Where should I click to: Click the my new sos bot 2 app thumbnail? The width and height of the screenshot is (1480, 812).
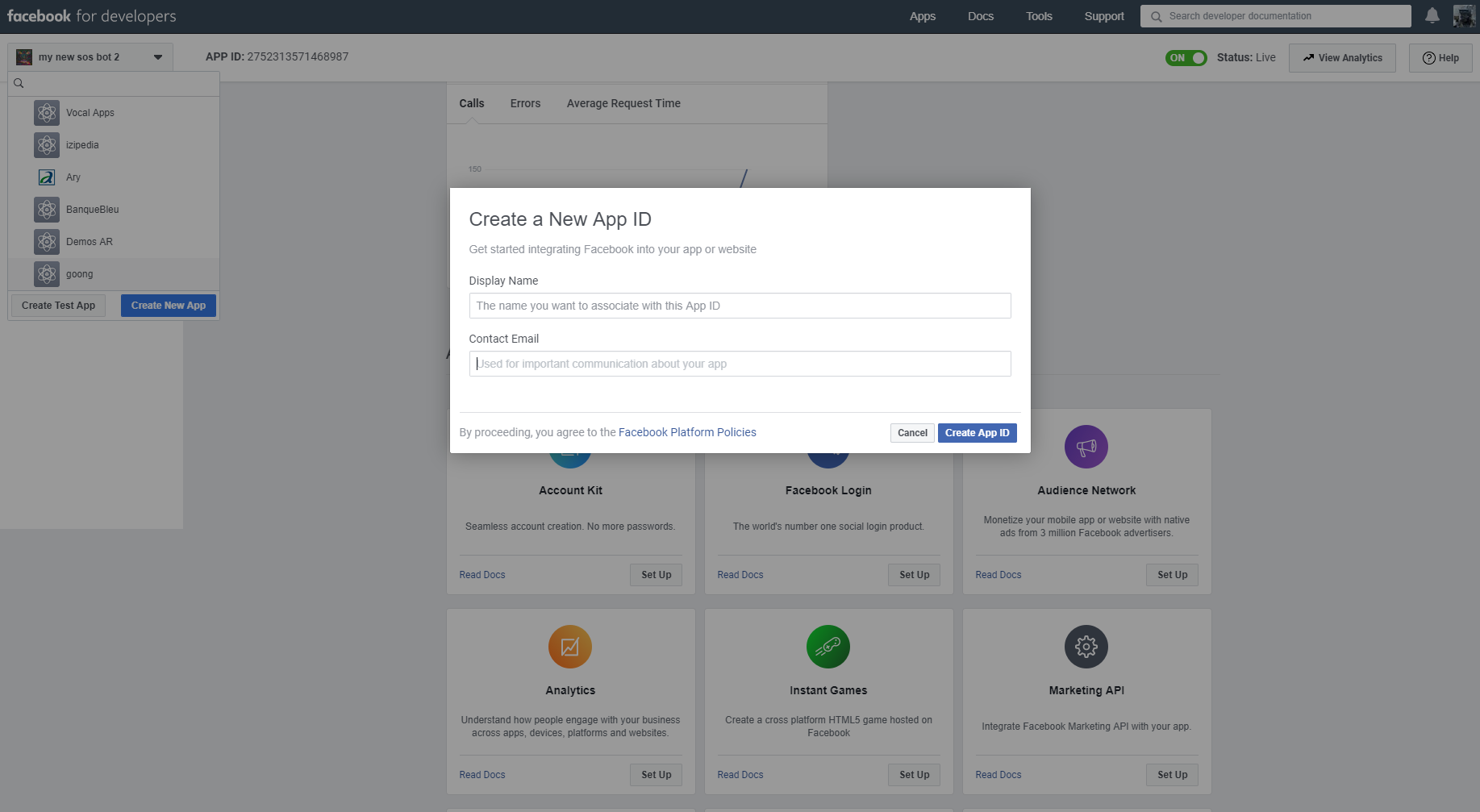pyautogui.click(x=24, y=57)
